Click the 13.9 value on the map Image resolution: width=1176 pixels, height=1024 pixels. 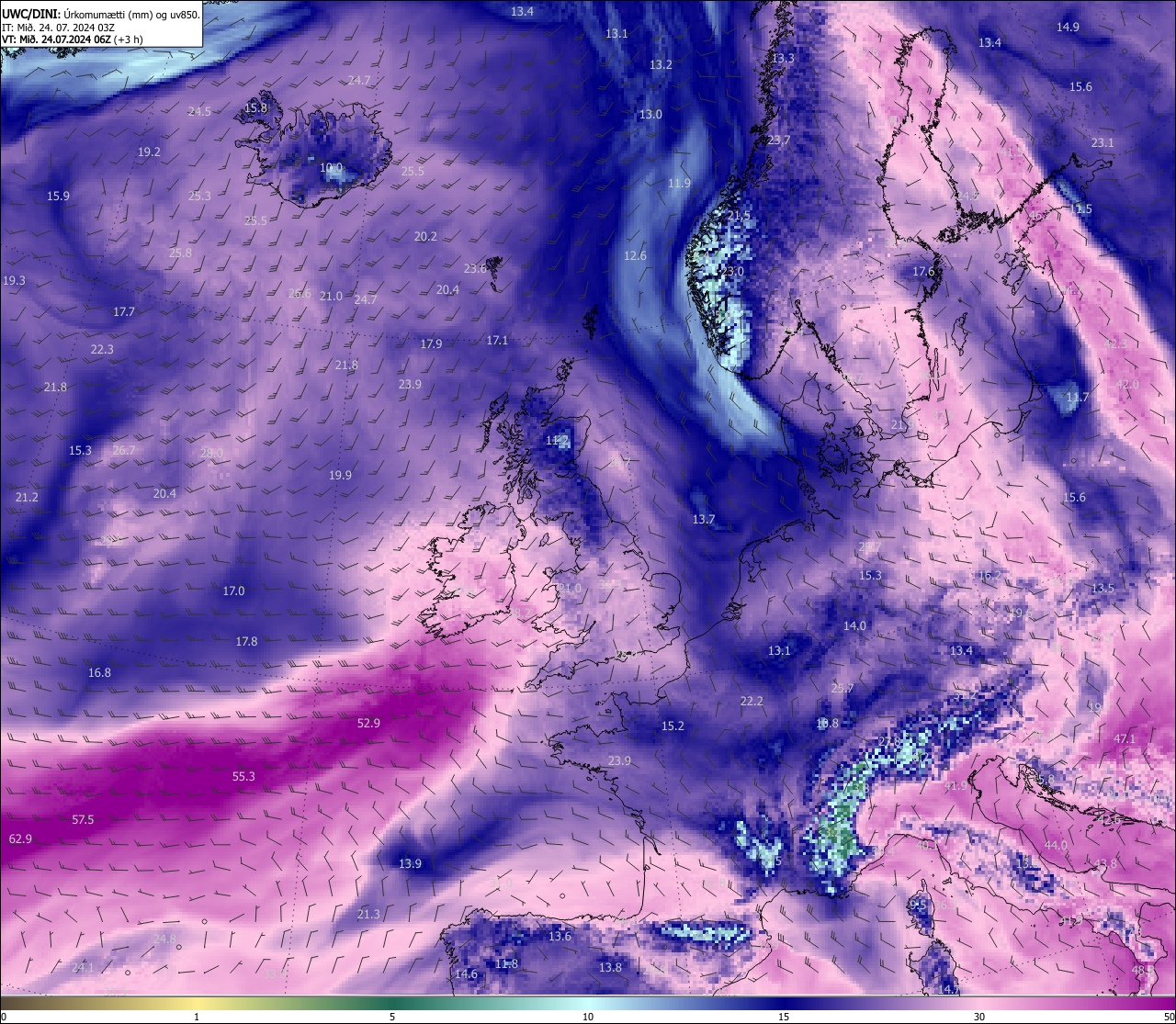coord(410,863)
